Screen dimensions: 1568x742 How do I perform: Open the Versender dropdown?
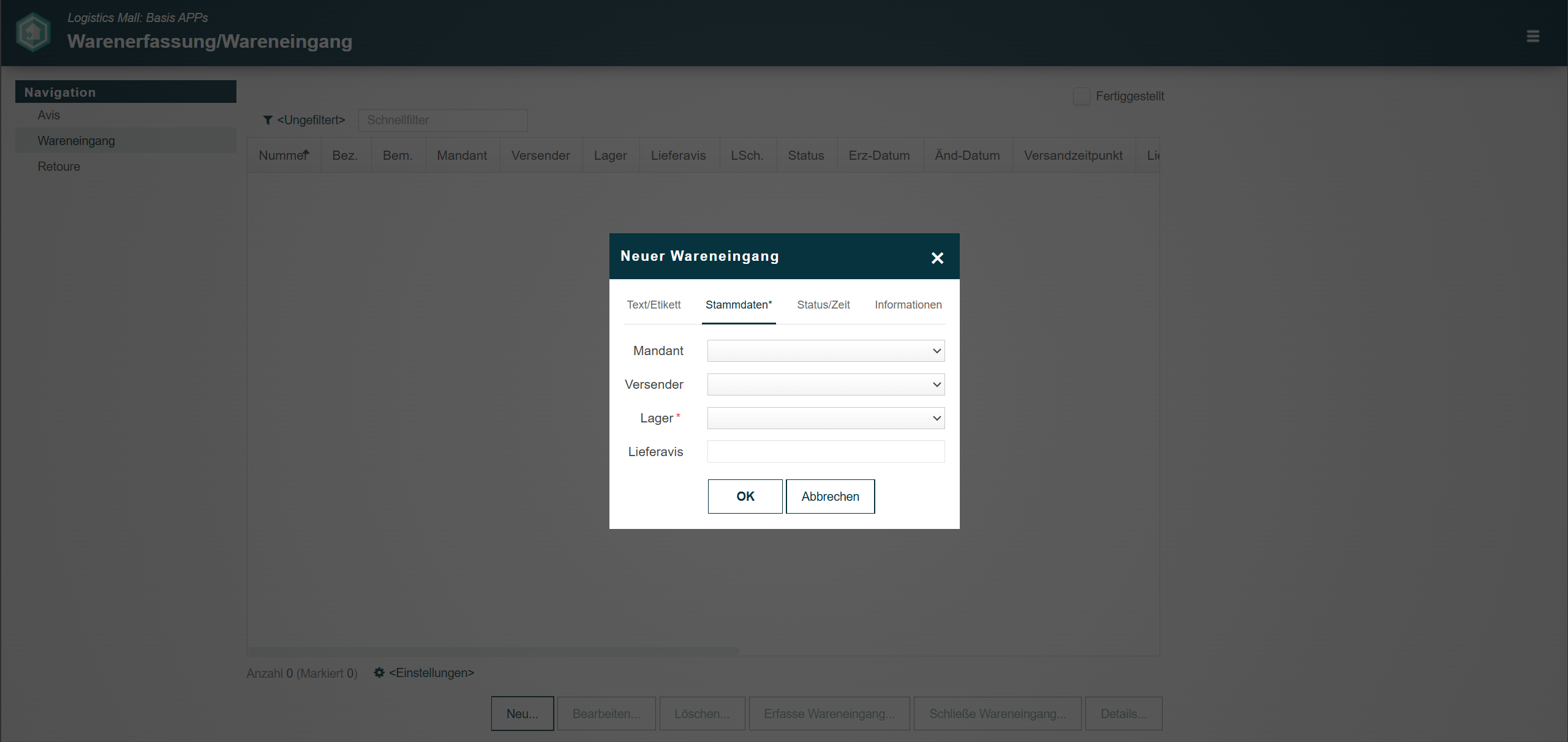826,384
